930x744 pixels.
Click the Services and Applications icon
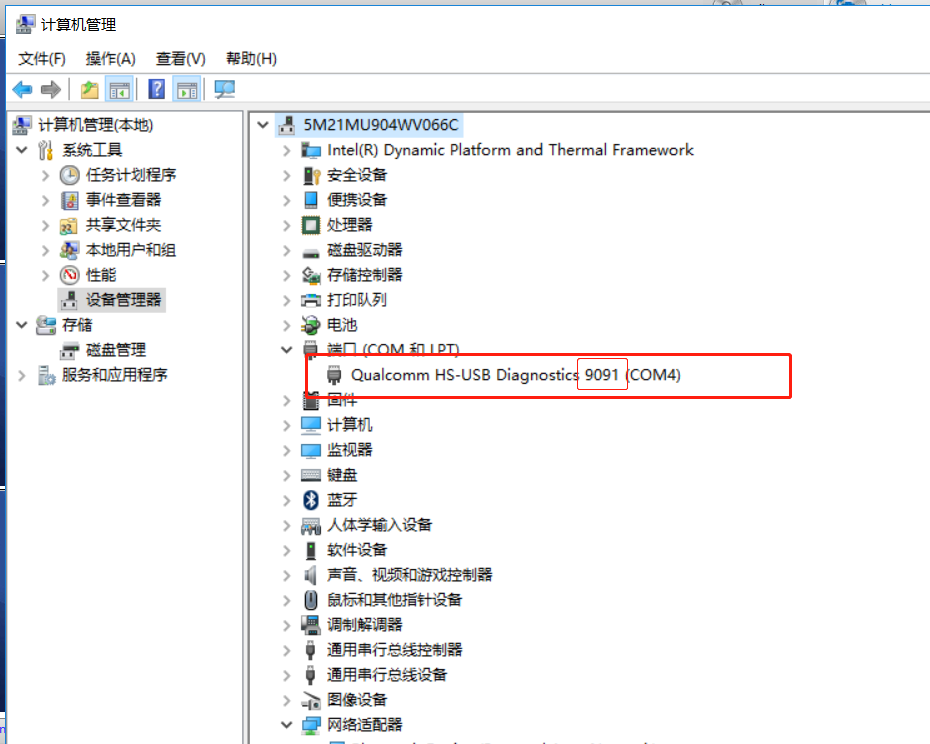[46, 375]
